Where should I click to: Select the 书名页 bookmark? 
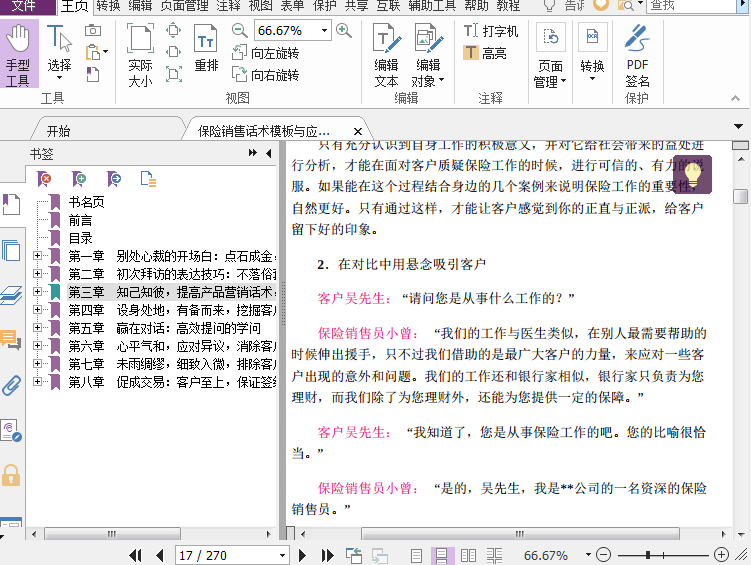[x=86, y=202]
